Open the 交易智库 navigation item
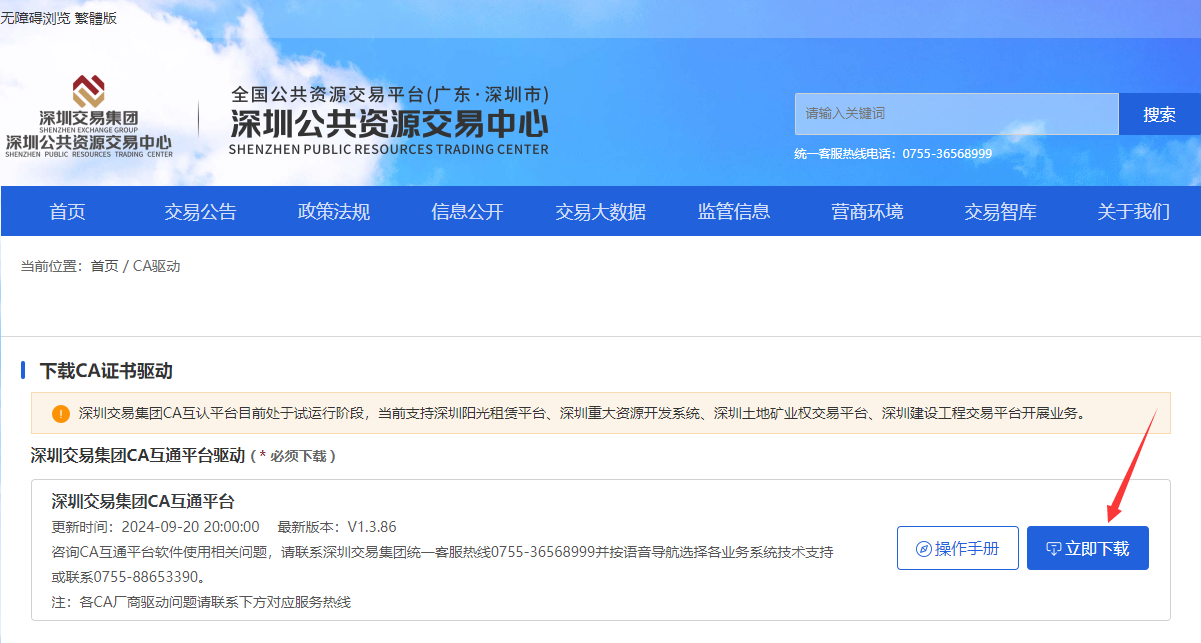The width and height of the screenshot is (1201, 643). [x=1000, y=211]
